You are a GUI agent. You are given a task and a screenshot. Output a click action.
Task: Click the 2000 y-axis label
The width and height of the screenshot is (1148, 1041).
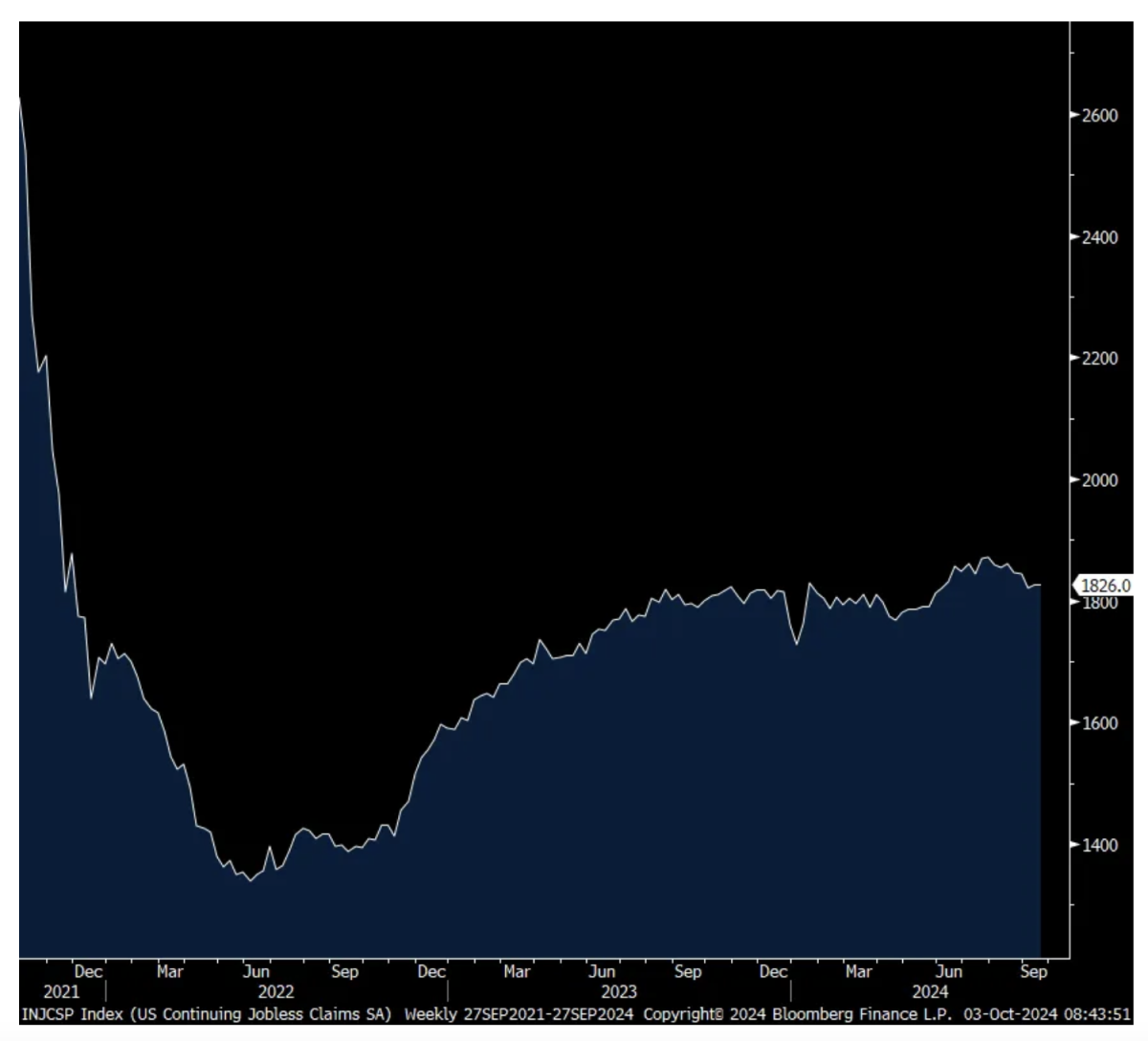pos(1099,480)
